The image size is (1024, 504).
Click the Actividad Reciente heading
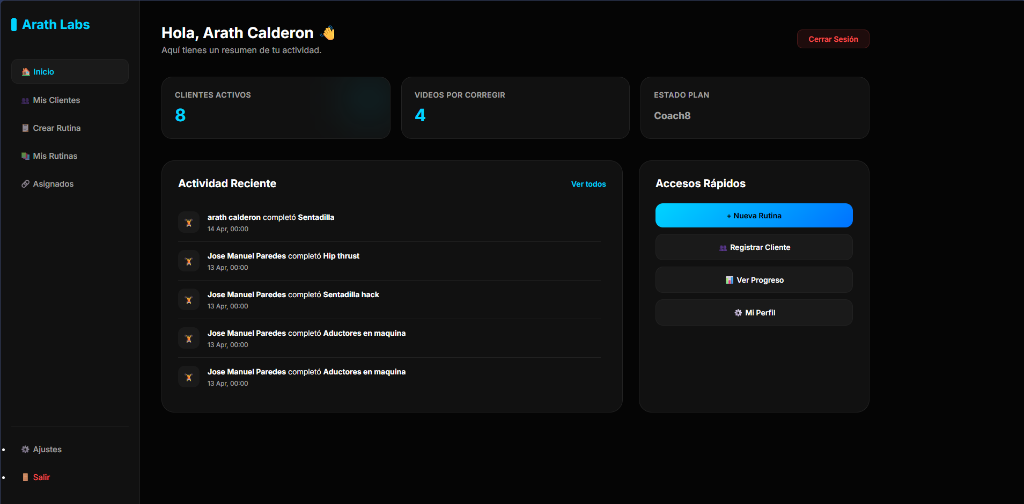pyautogui.click(x=227, y=183)
